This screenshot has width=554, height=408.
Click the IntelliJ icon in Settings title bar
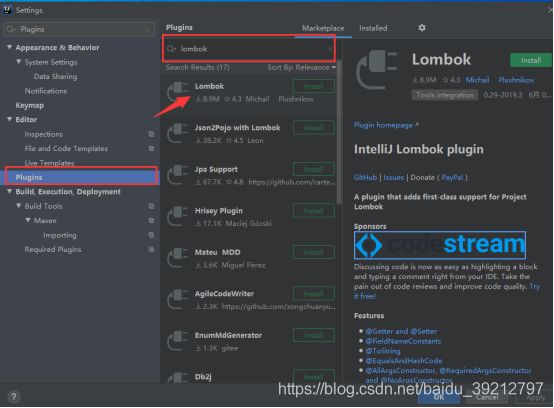(7, 10)
